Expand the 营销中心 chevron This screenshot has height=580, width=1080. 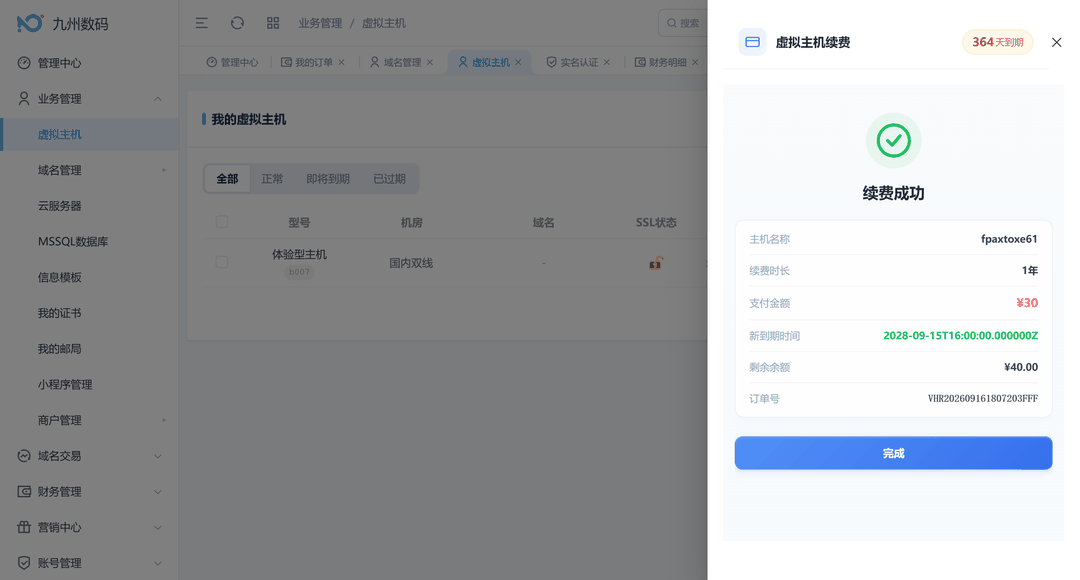(158, 528)
